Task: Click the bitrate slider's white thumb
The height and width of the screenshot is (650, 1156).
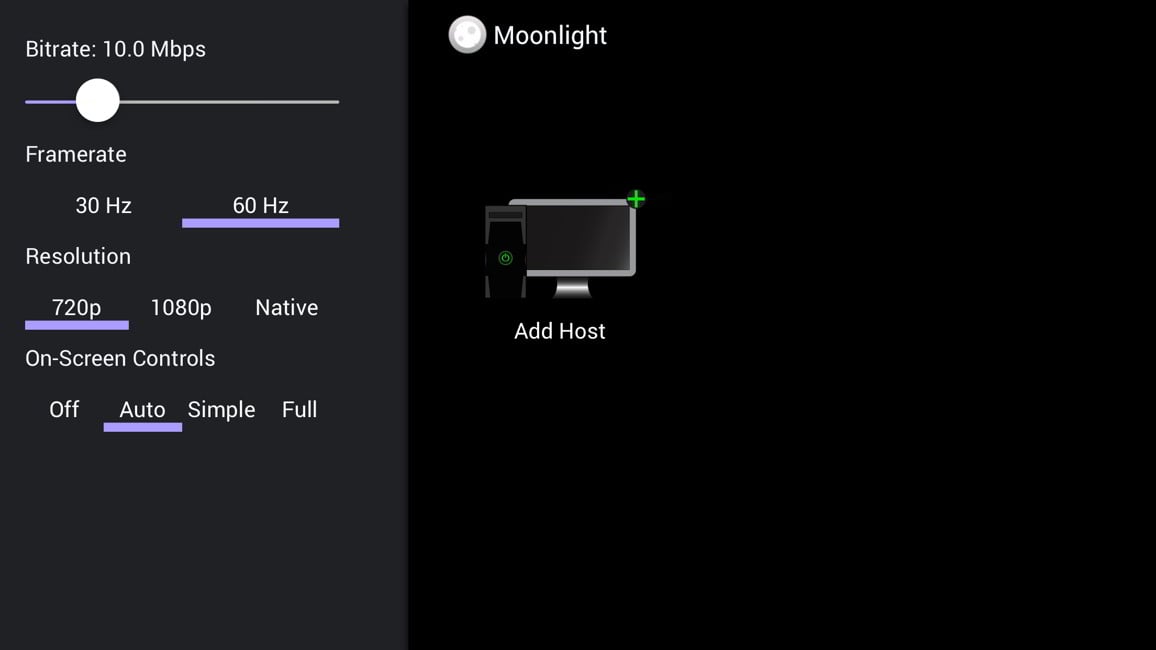Action: (x=97, y=101)
